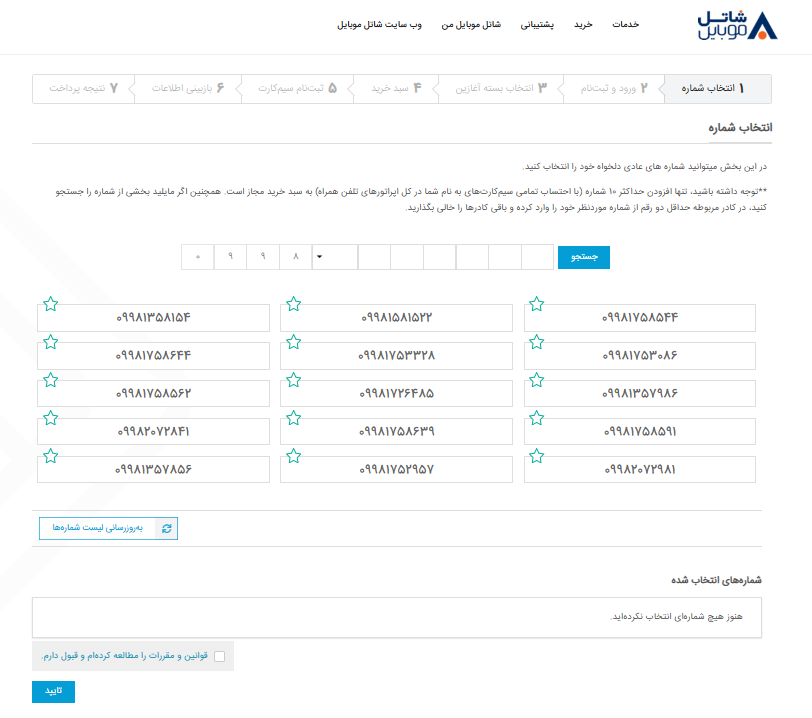Screen dimensions: 812x718
Task: Go to شاتل موبایل من
Action: [471, 24]
